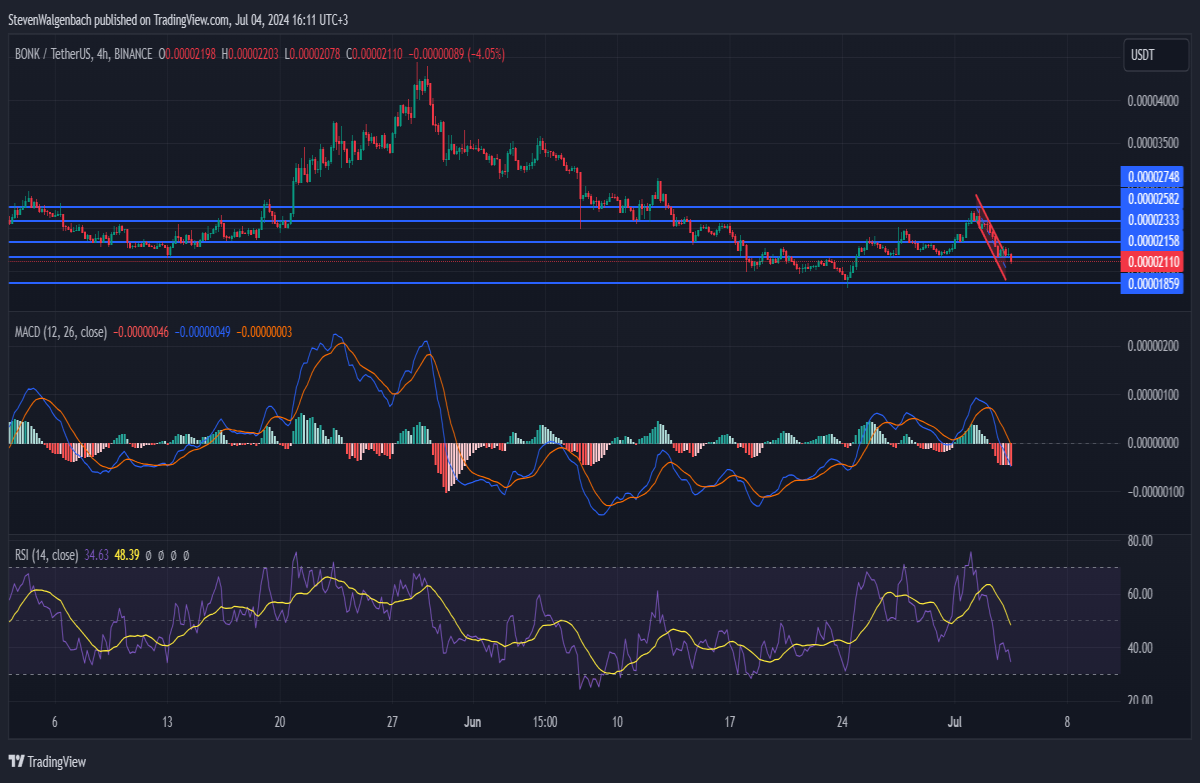Click the MACD 0.00000200 scale label
Image resolution: width=1200 pixels, height=783 pixels.
pyautogui.click(x=1154, y=346)
